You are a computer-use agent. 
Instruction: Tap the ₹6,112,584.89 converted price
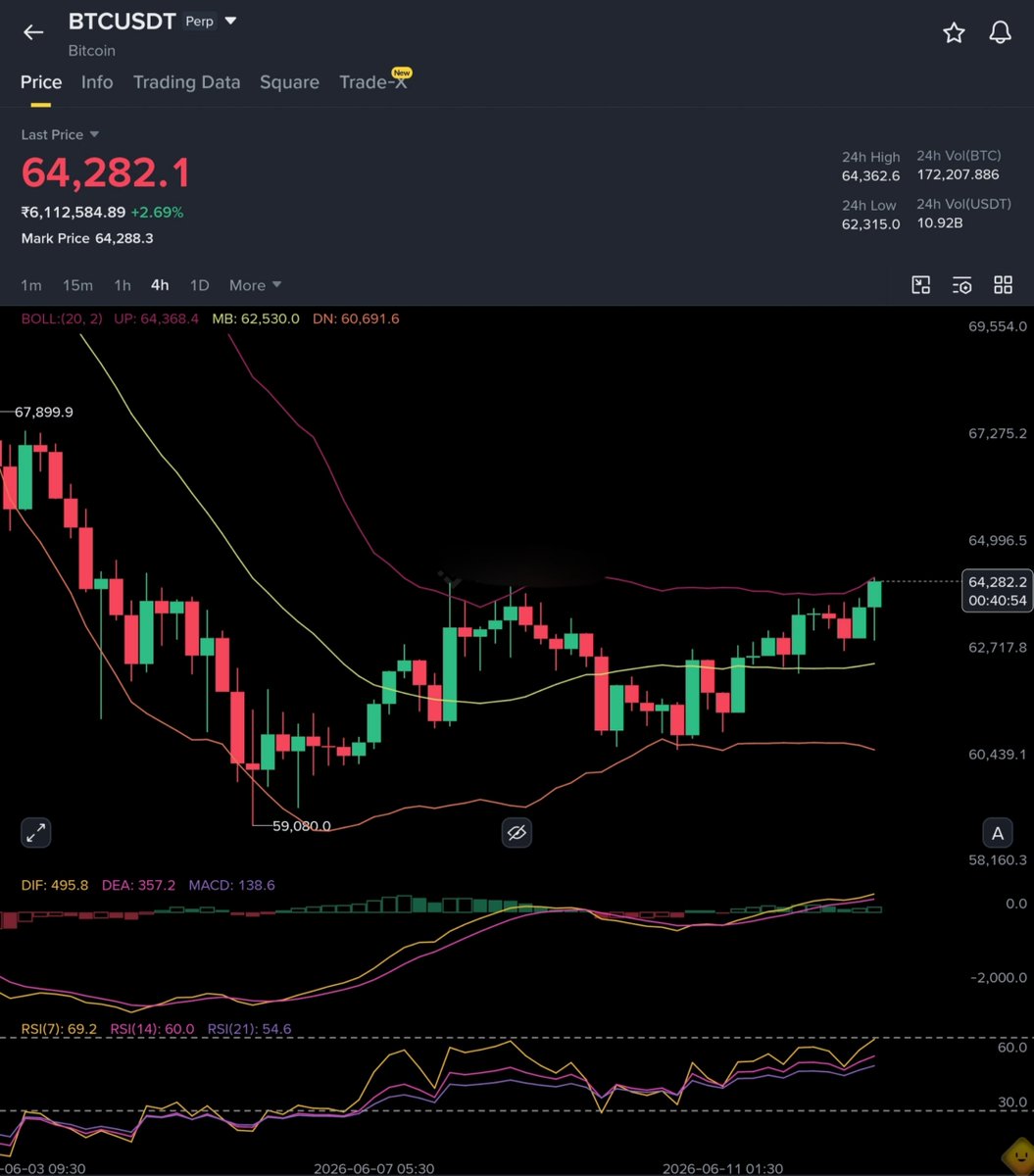click(74, 212)
